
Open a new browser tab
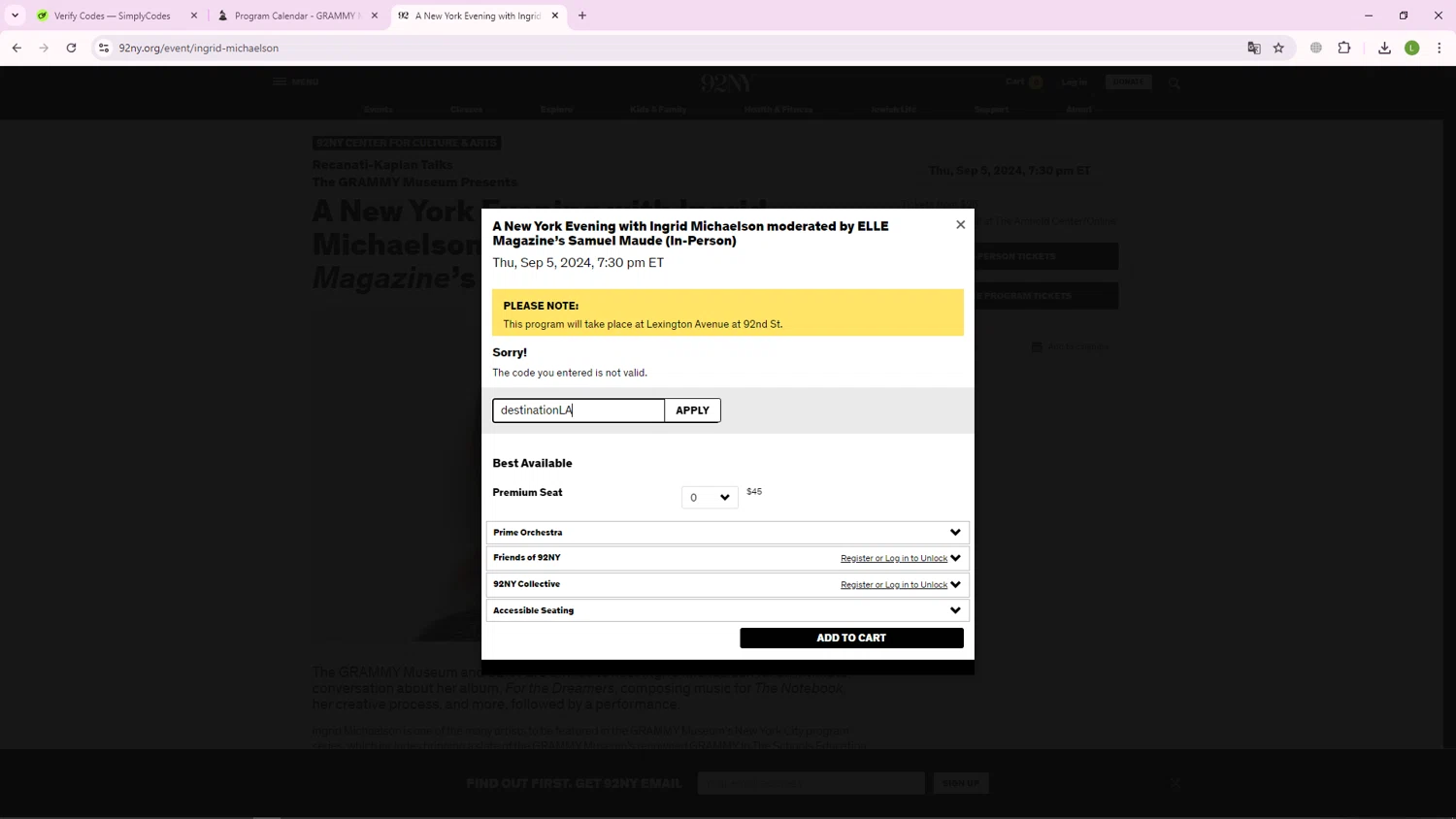pyautogui.click(x=582, y=16)
